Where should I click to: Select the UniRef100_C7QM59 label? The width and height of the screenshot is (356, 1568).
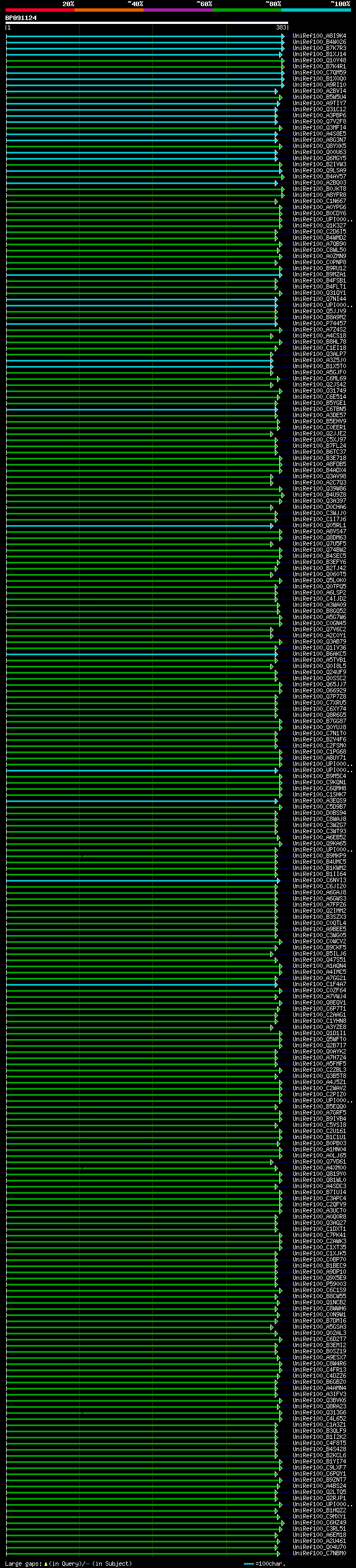pos(319,72)
